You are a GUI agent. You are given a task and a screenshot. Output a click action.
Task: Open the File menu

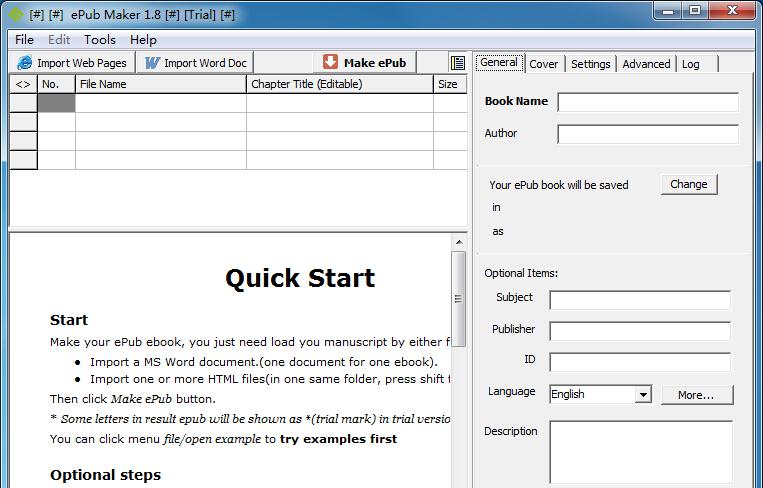pyautogui.click(x=24, y=40)
